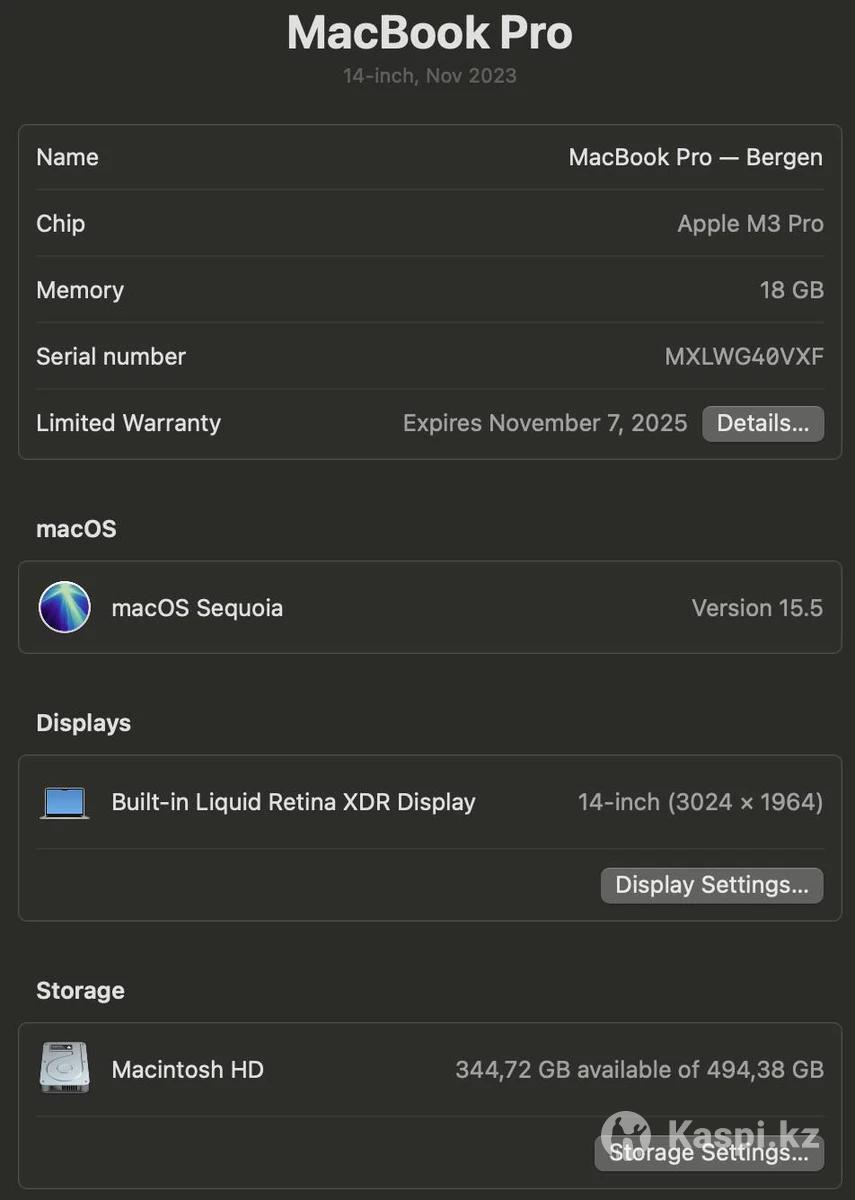The height and width of the screenshot is (1200, 855).
Task: Click the 14-inch (3024 × 1964) resolution text
Action: (x=701, y=802)
